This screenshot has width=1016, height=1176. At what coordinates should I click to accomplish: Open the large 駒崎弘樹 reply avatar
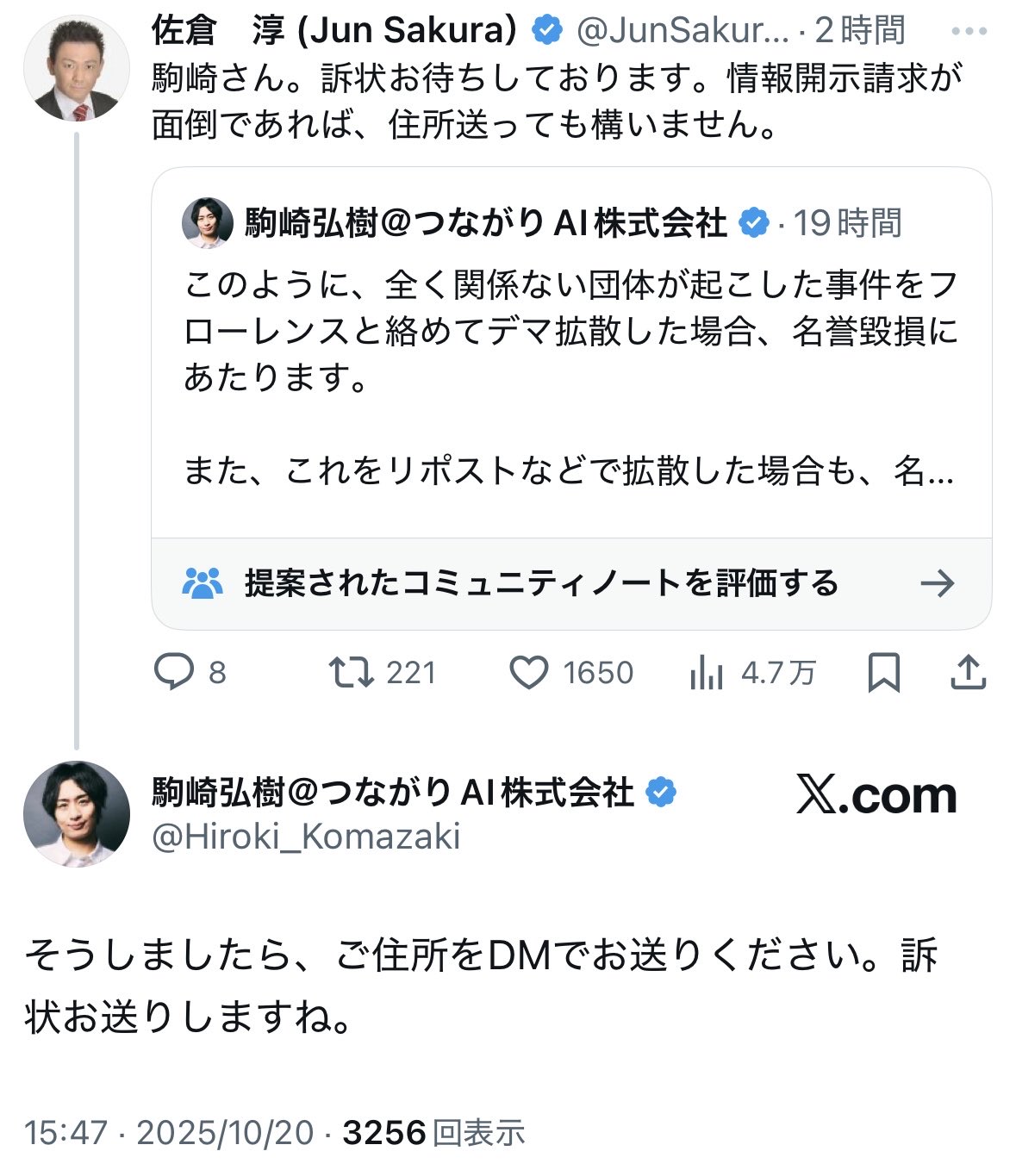(x=76, y=813)
